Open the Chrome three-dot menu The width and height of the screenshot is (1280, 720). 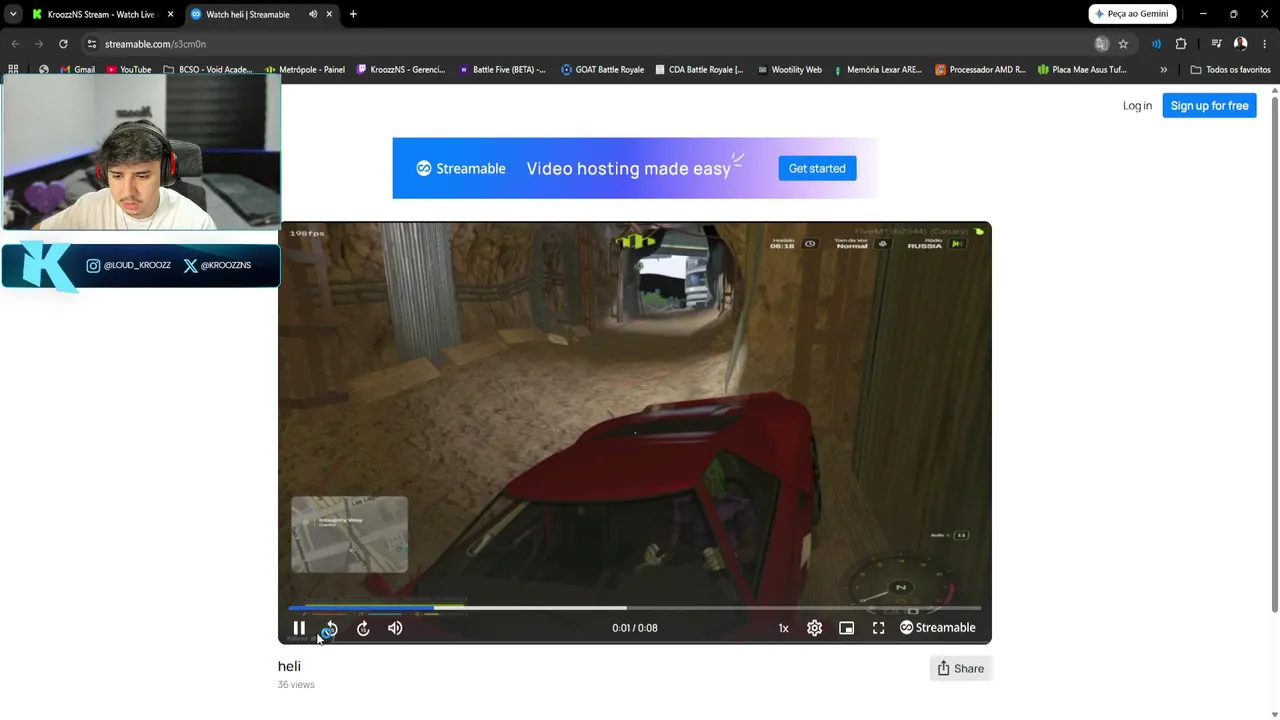tap(1265, 44)
